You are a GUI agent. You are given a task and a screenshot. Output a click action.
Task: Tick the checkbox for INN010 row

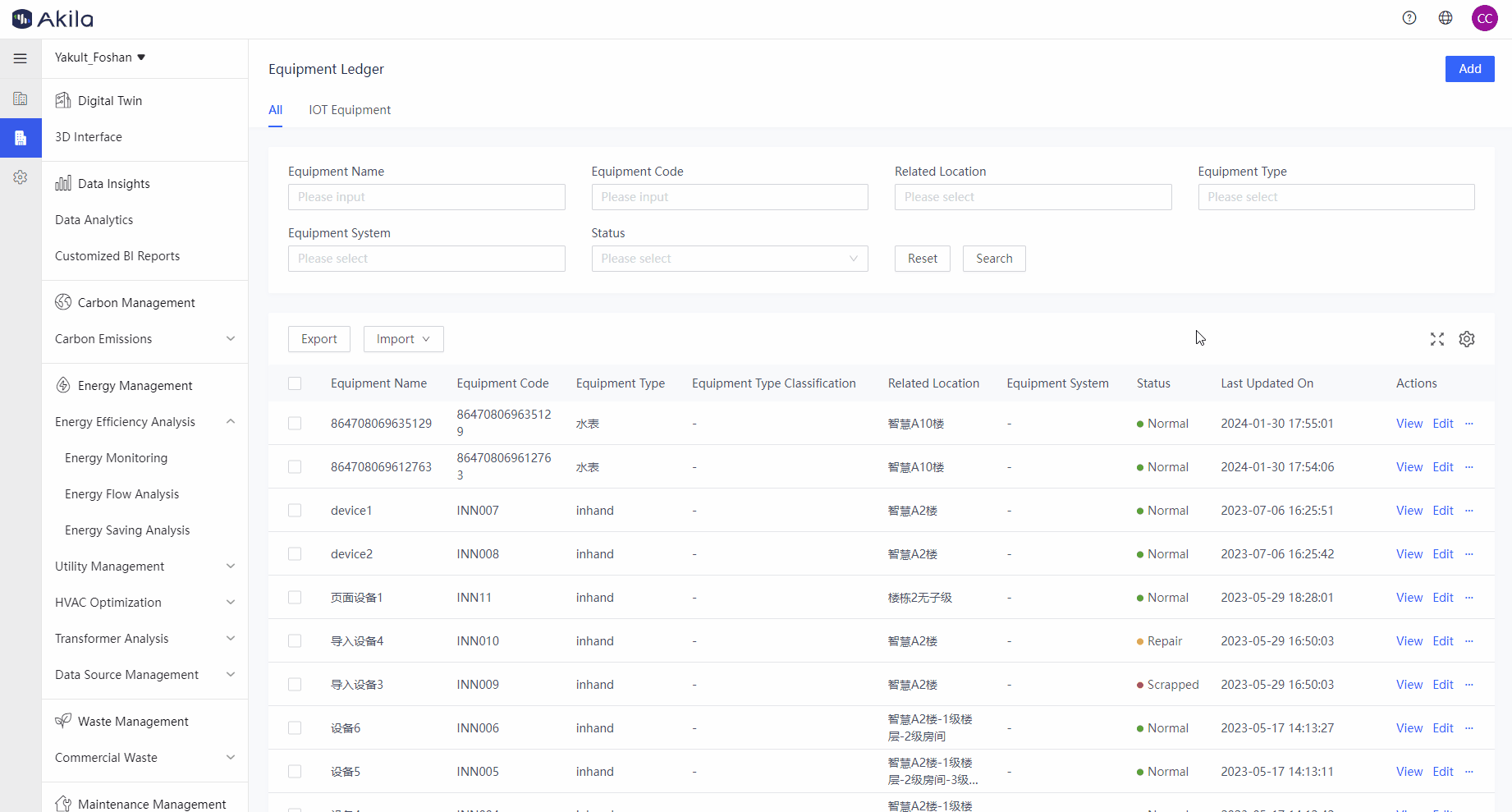coord(295,641)
